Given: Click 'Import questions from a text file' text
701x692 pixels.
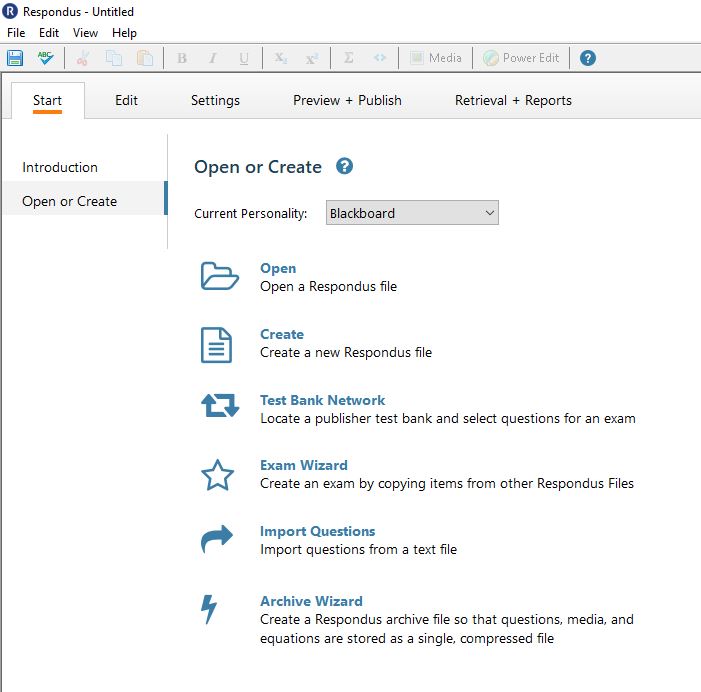Looking at the screenshot, I should pyautogui.click(x=359, y=549).
